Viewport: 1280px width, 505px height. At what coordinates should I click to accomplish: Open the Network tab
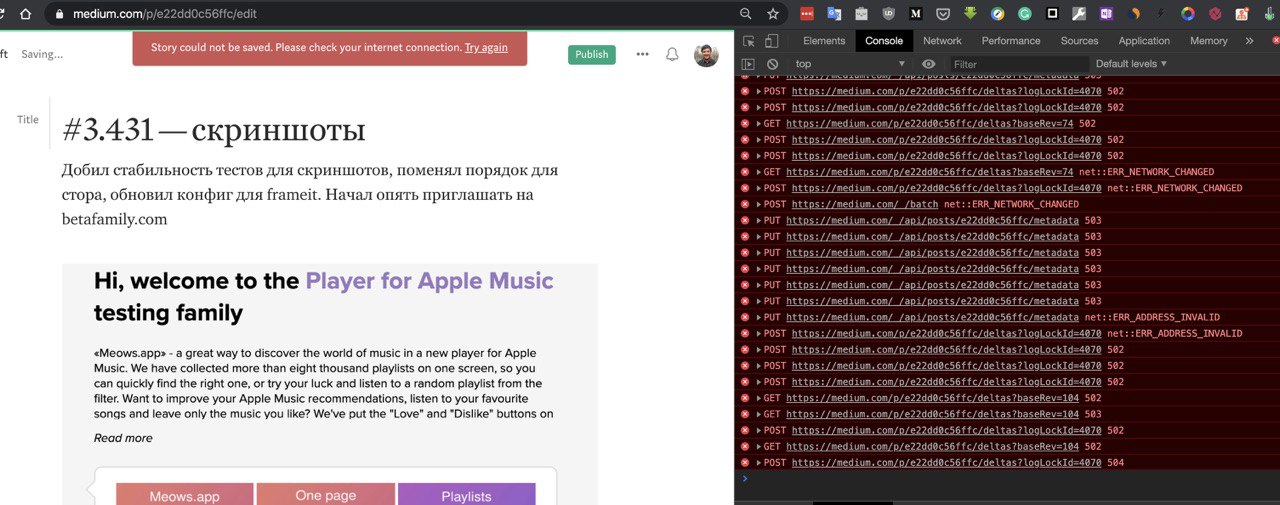942,41
